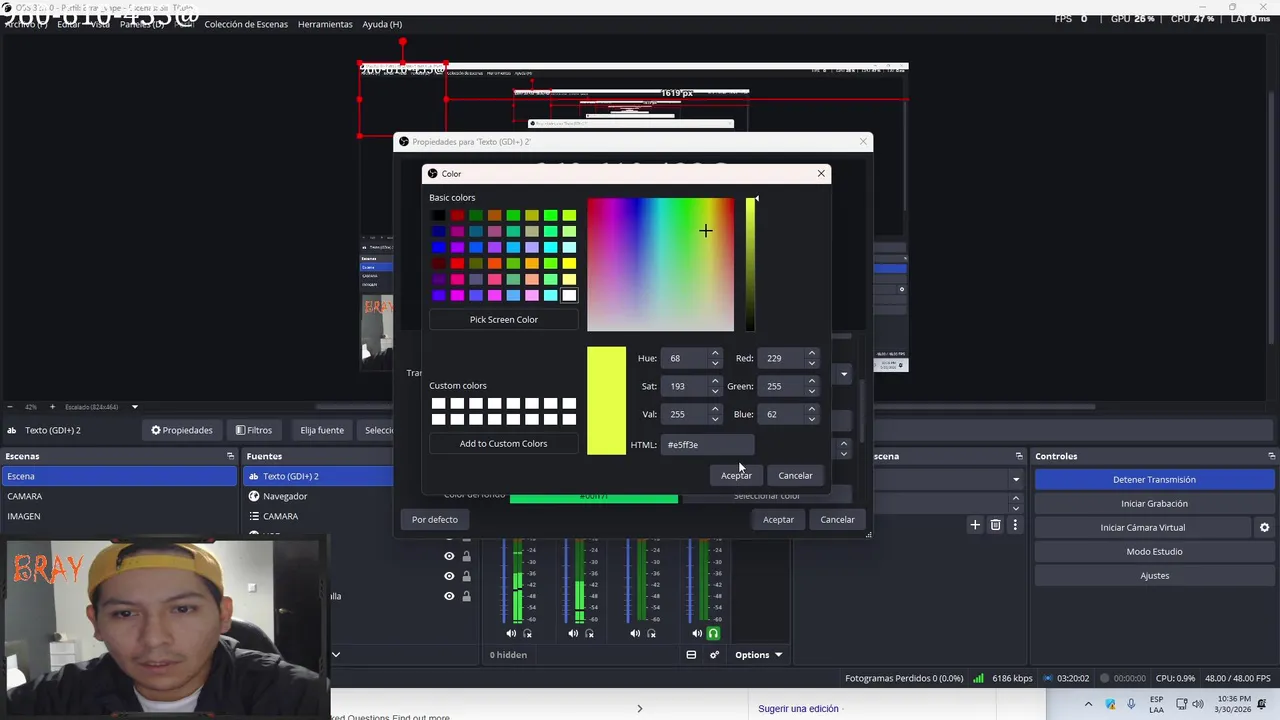This screenshot has width=1280, height=720.
Task: Select the Escena scene
Action: pos(119,476)
